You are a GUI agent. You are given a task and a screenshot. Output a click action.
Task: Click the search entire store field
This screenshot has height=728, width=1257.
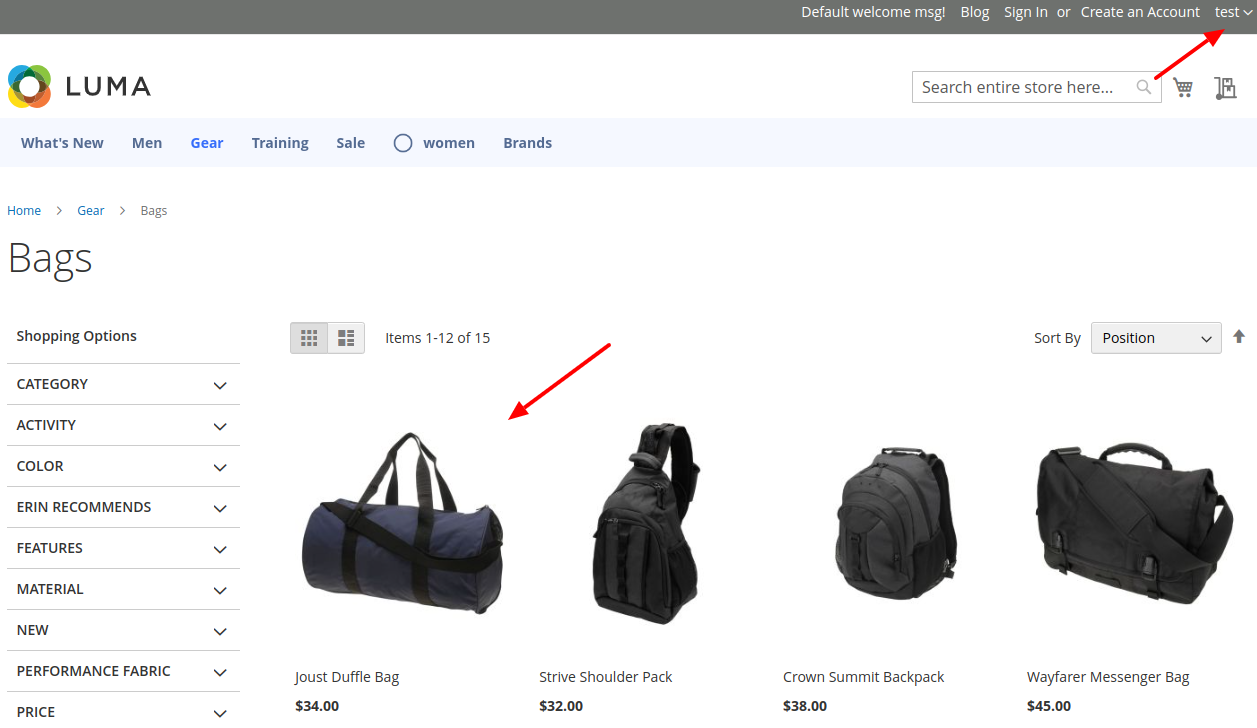(x=1037, y=87)
